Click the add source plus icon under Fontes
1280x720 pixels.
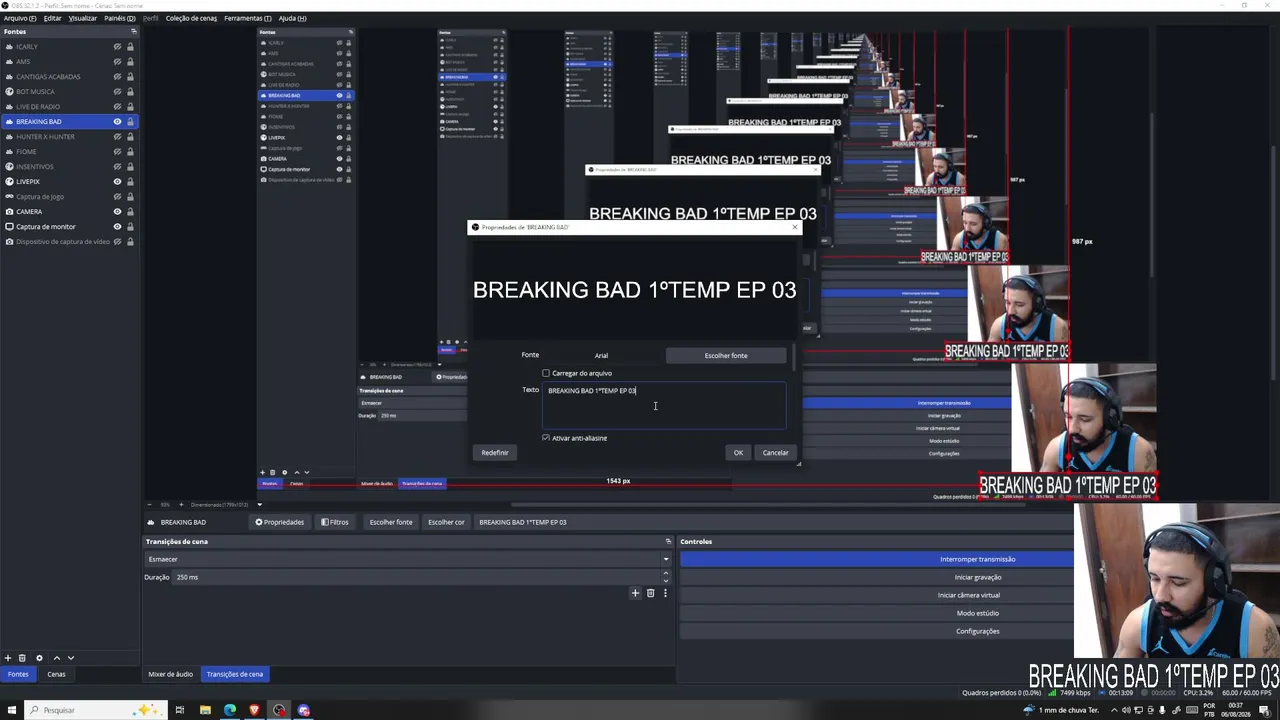[x=8, y=658]
